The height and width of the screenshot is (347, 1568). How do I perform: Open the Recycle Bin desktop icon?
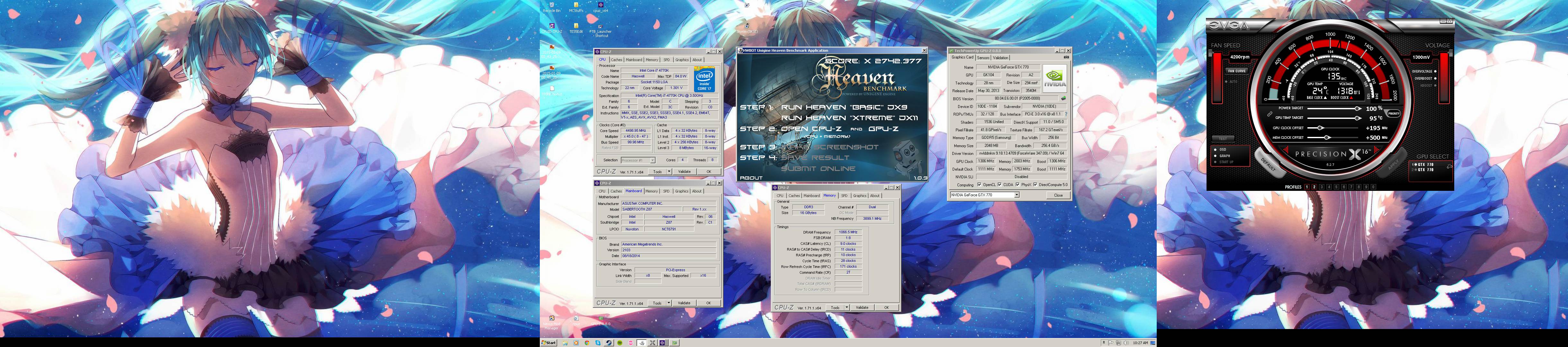[x=551, y=7]
